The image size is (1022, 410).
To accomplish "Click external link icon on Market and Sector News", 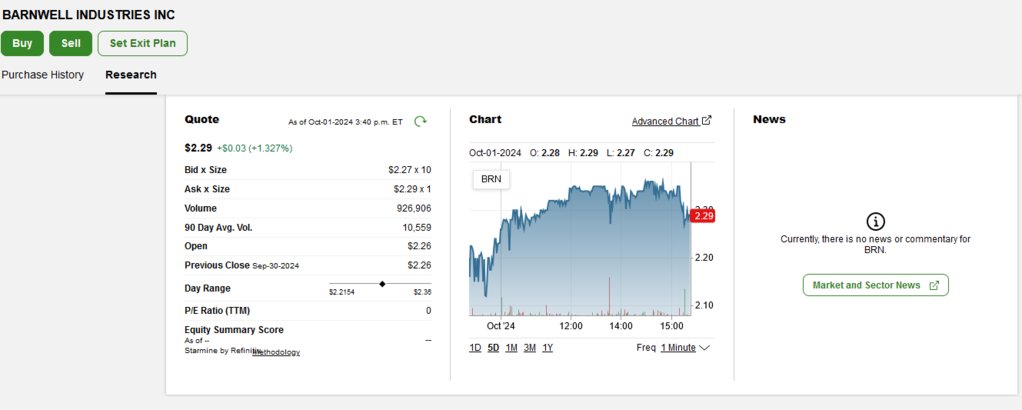I will (934, 285).
